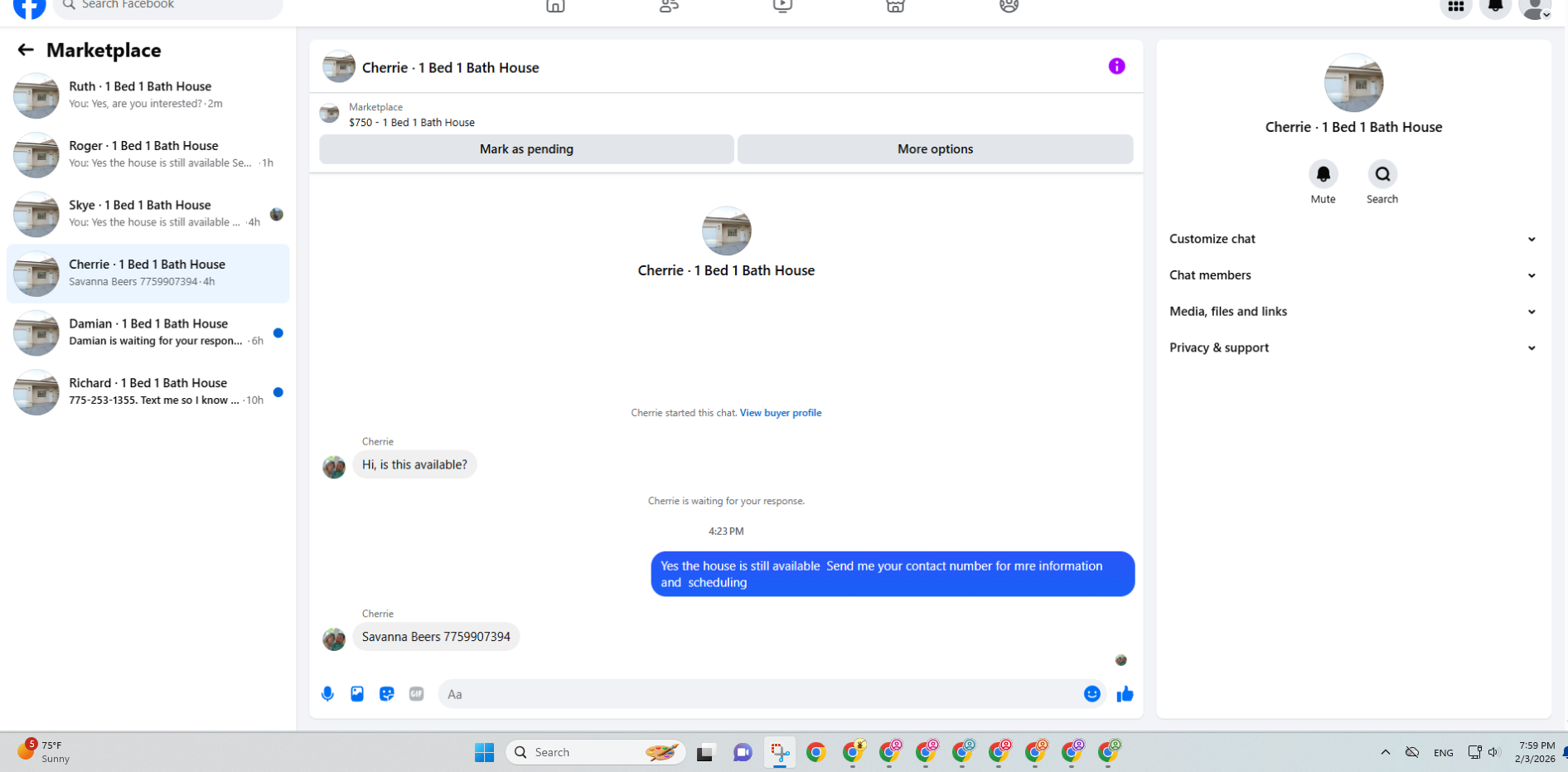Image resolution: width=1568 pixels, height=772 pixels.
Task: Click the attach photo icon
Action: tap(357, 694)
